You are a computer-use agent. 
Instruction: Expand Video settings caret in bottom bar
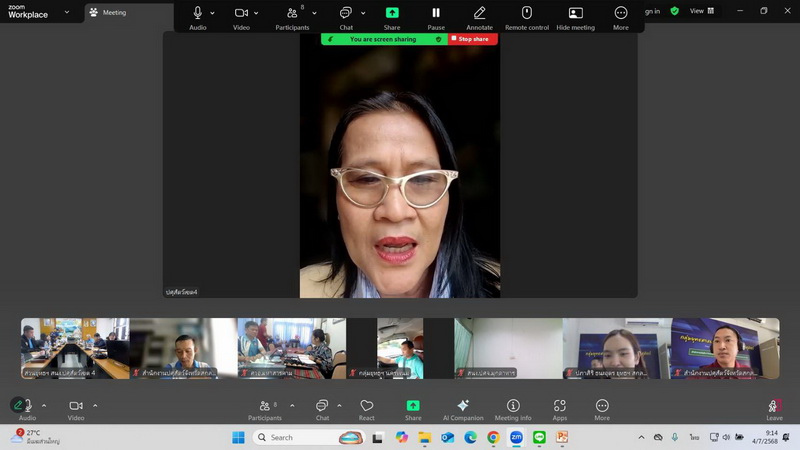coord(95,406)
